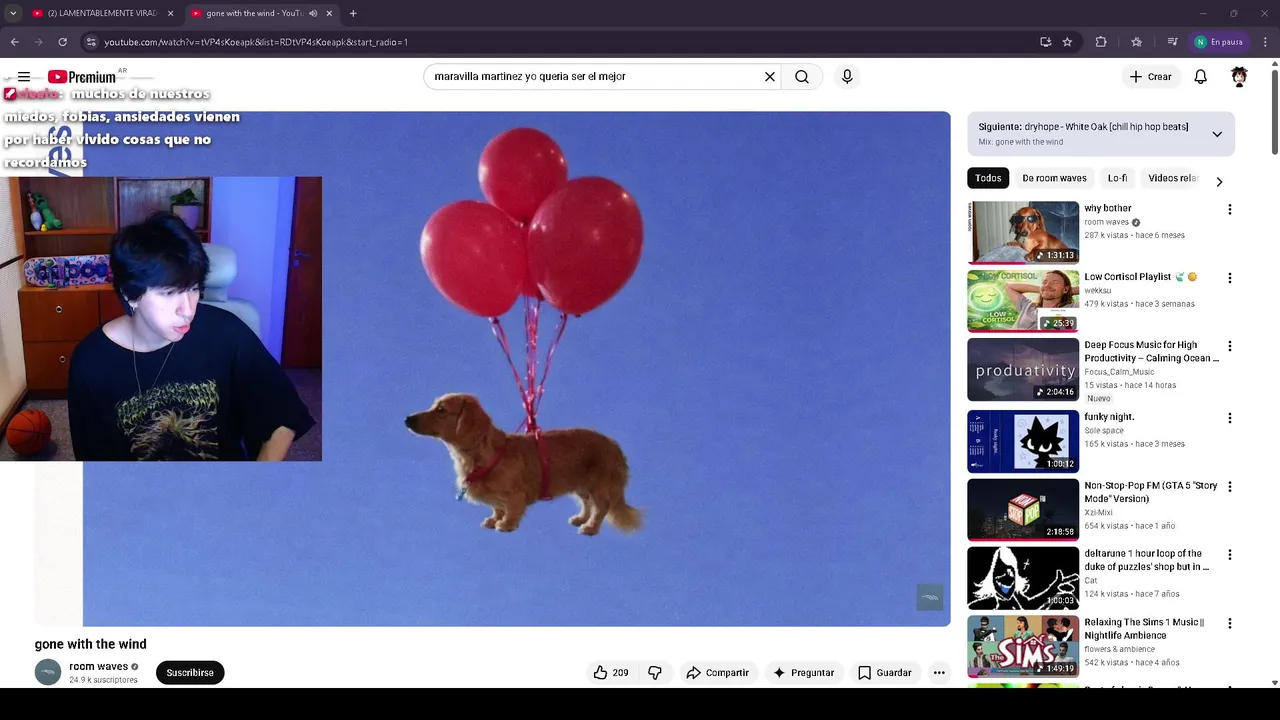Open the Chrome three-dot menu
This screenshot has height=720, width=1280.
coord(1266,42)
